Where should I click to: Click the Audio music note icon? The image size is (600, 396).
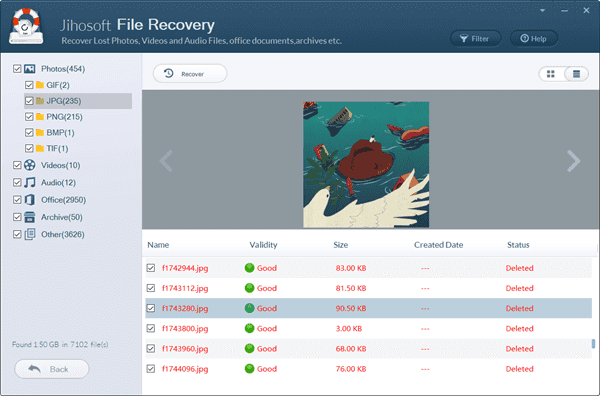pos(29,183)
